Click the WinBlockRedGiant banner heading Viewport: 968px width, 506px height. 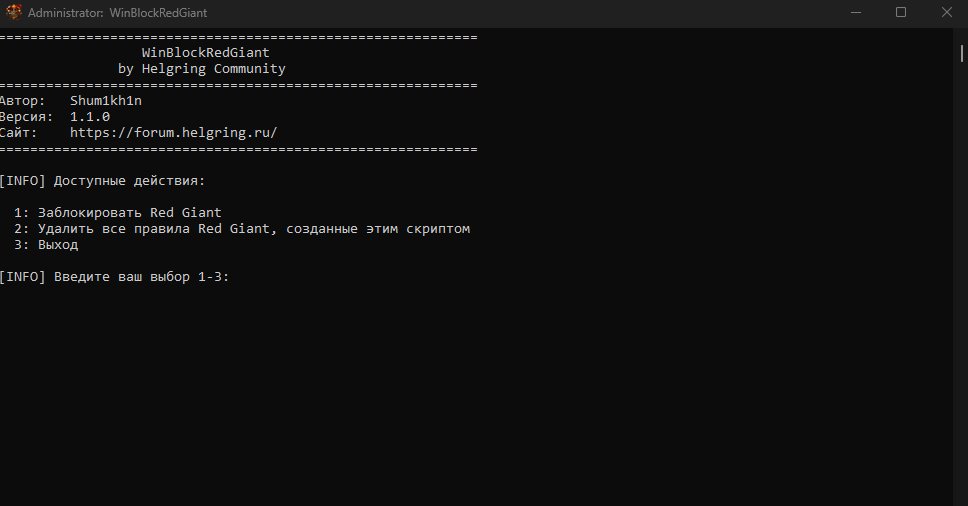click(x=206, y=52)
